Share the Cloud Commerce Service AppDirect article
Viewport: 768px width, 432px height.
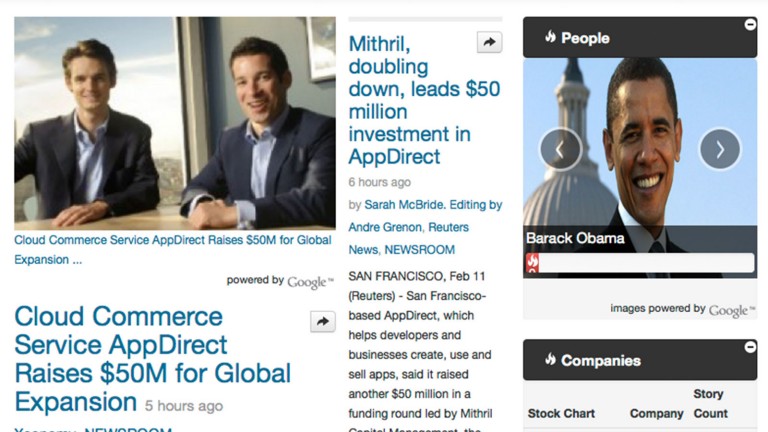click(x=323, y=322)
